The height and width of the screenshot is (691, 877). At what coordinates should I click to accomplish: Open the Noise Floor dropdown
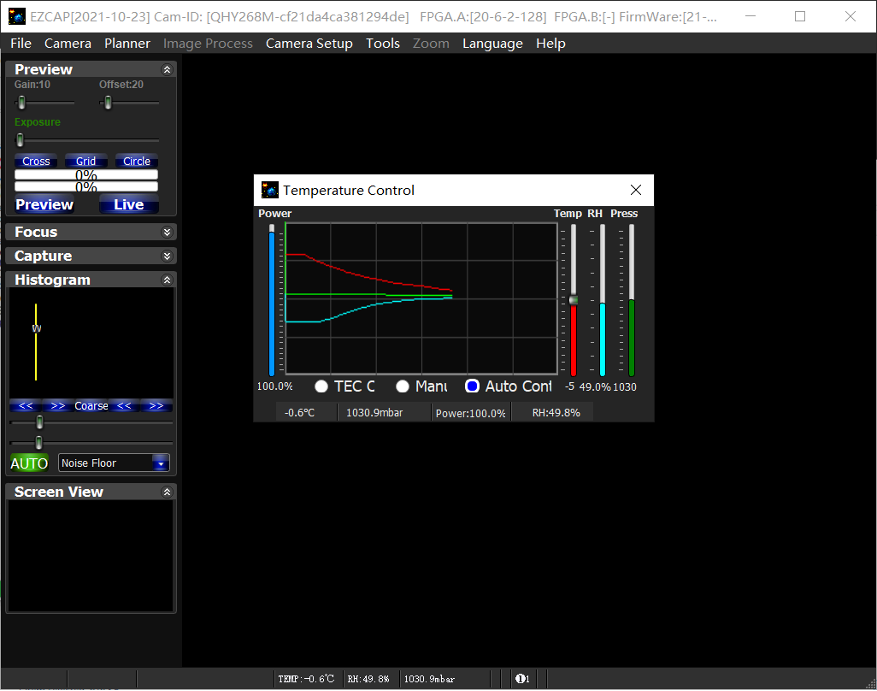(160, 463)
